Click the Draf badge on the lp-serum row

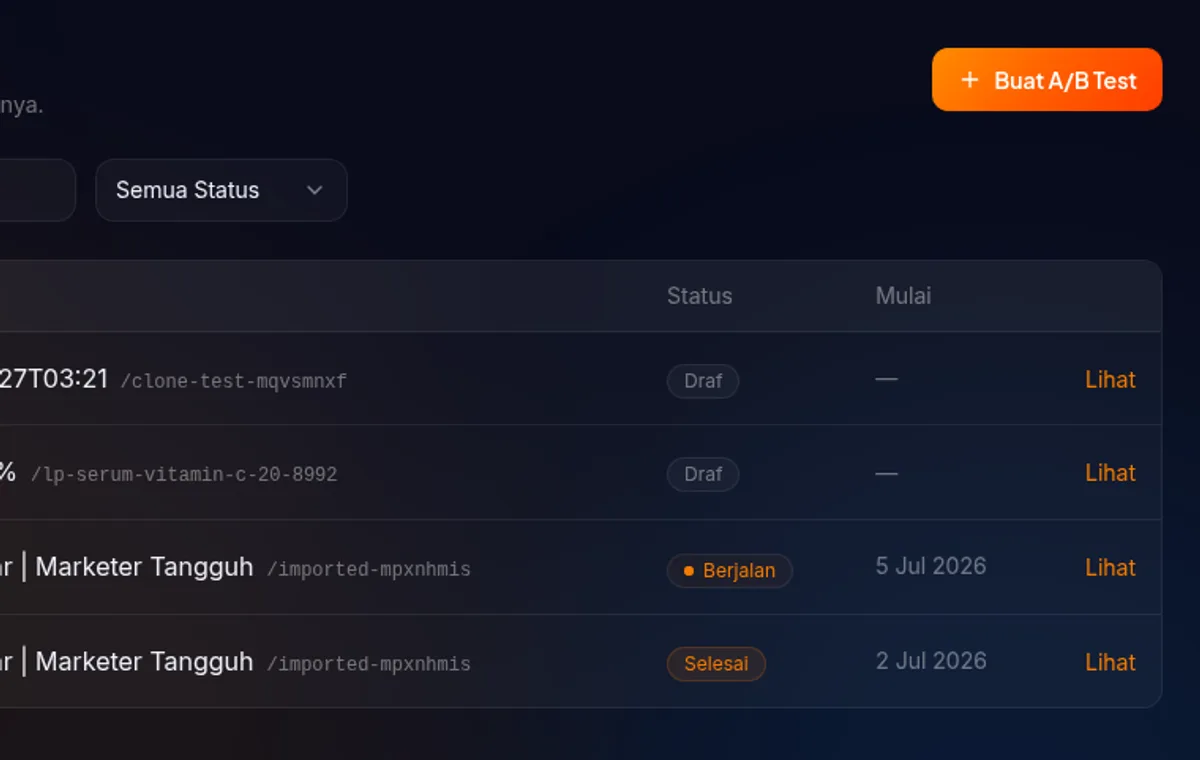click(x=703, y=474)
